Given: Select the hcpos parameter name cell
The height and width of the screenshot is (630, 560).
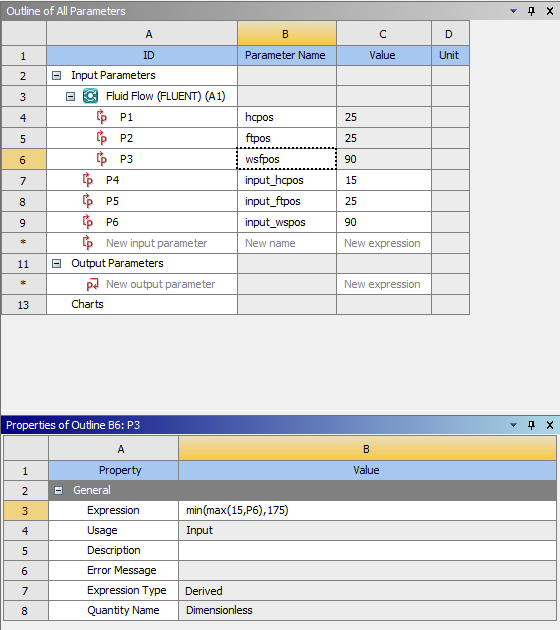Looking at the screenshot, I should [x=287, y=117].
